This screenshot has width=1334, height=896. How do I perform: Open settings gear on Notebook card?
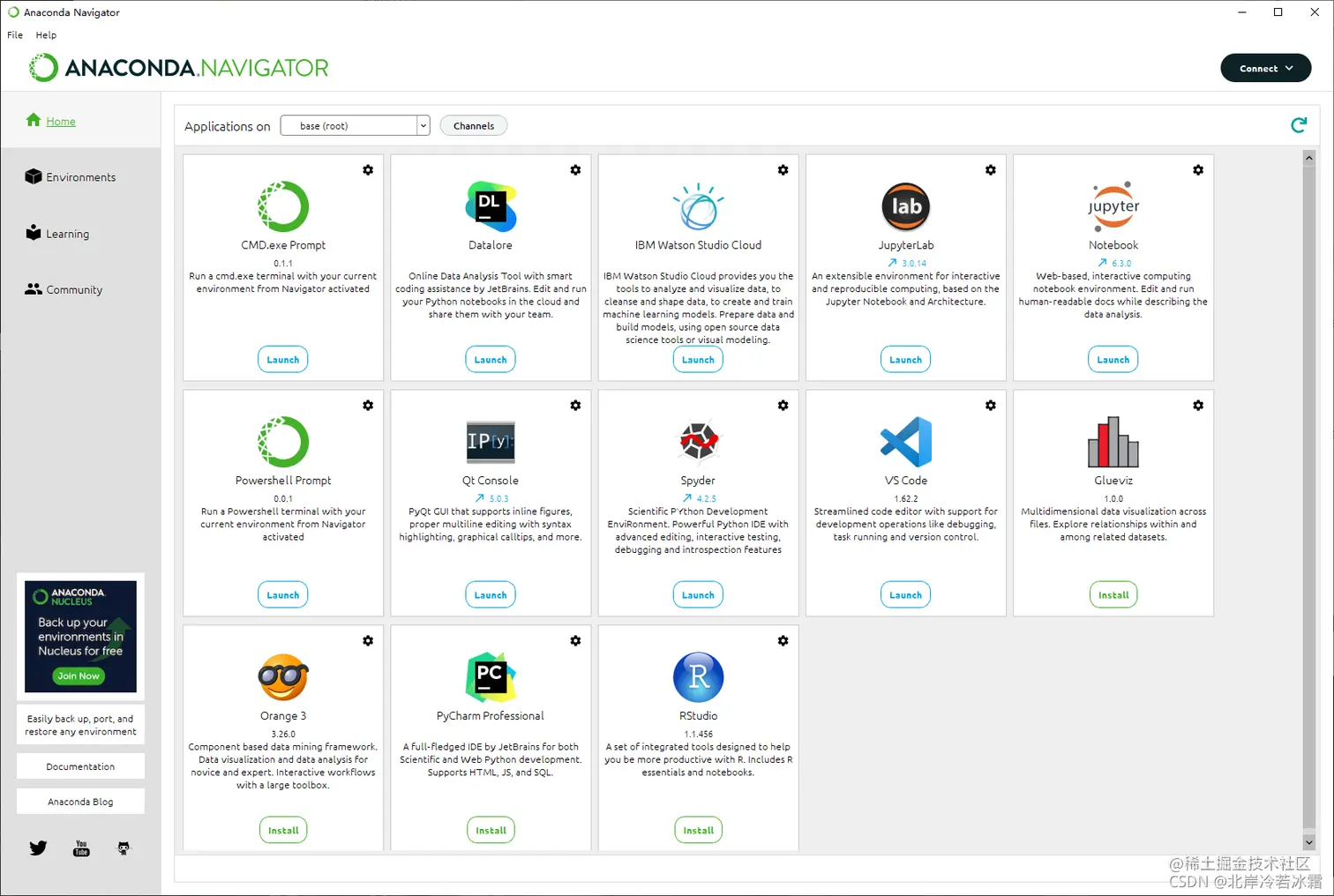click(1198, 170)
